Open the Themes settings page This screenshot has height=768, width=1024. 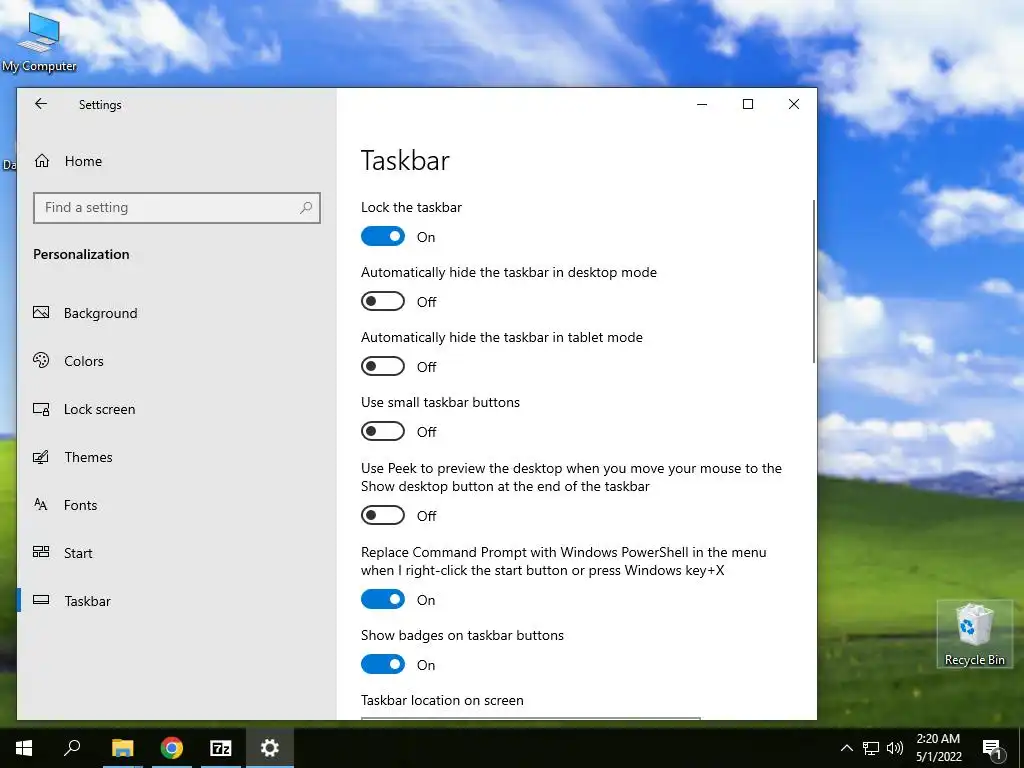176,457
